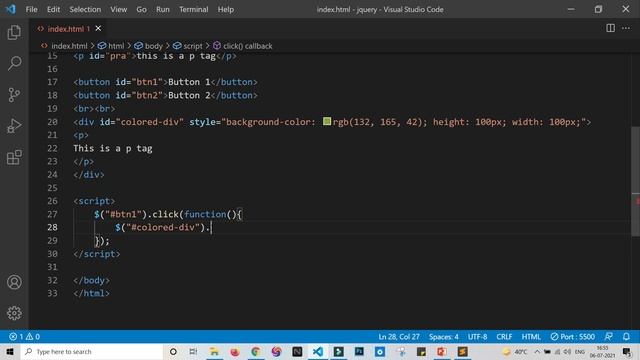Click the errors and warnings count in status bar
Viewport: 640px width, 360px height.
tap(24, 337)
